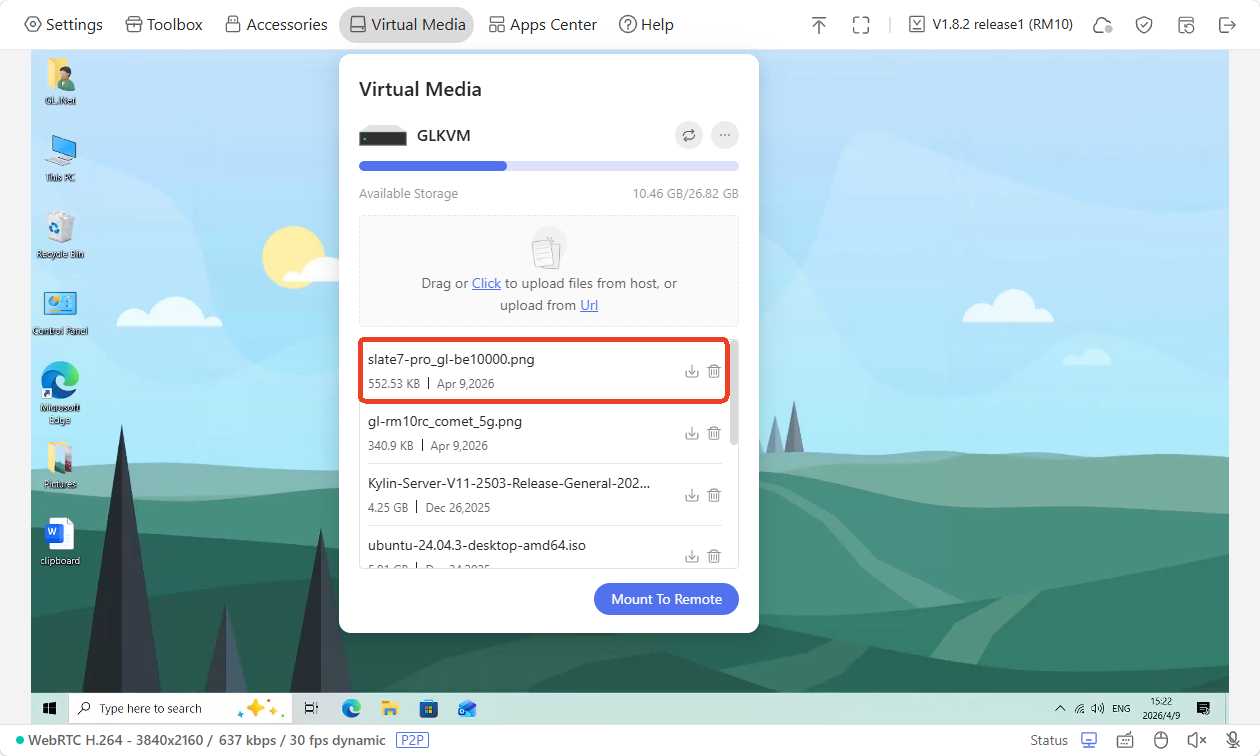Unmute the microphone in status bar

tap(1233, 740)
